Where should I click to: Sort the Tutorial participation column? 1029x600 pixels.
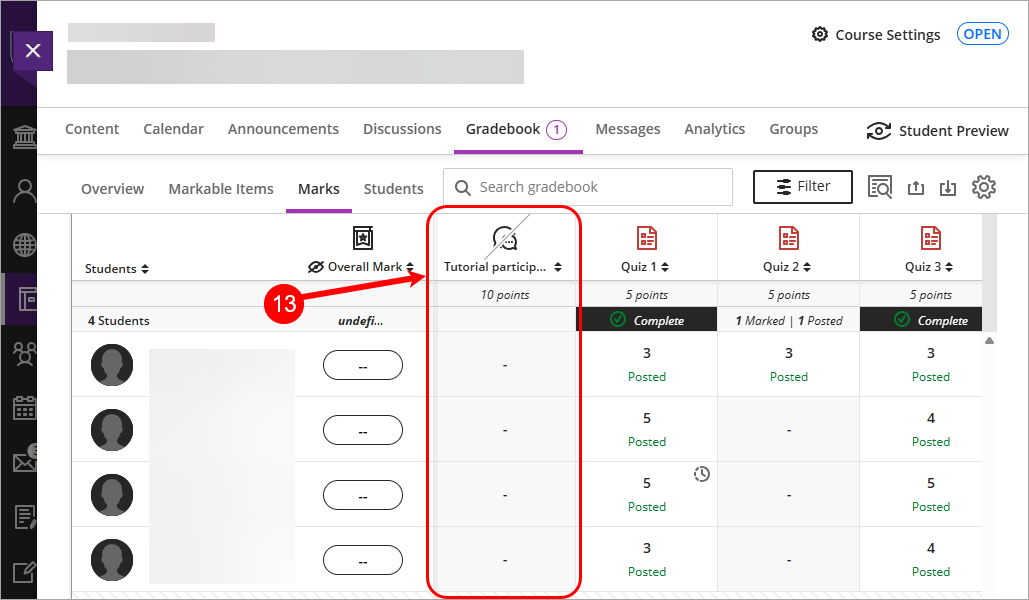558,267
